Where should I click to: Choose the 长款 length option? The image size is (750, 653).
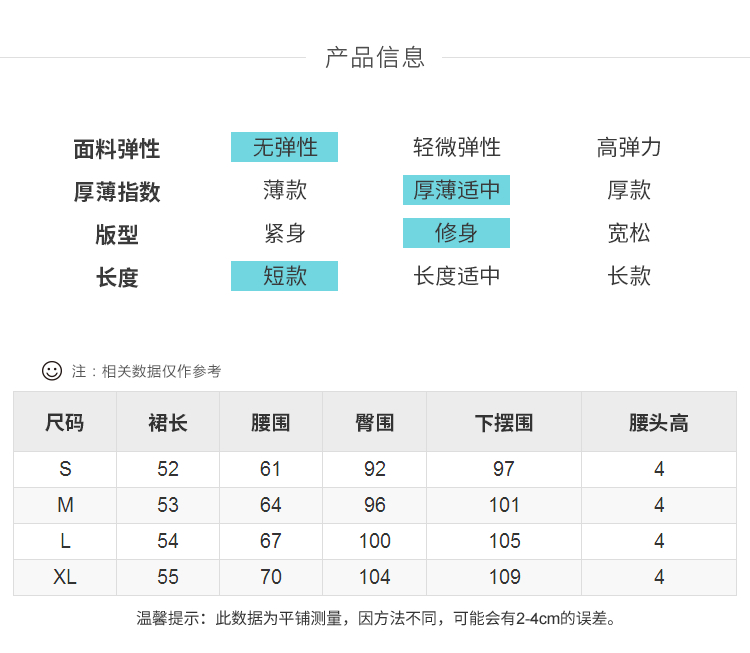tap(629, 276)
